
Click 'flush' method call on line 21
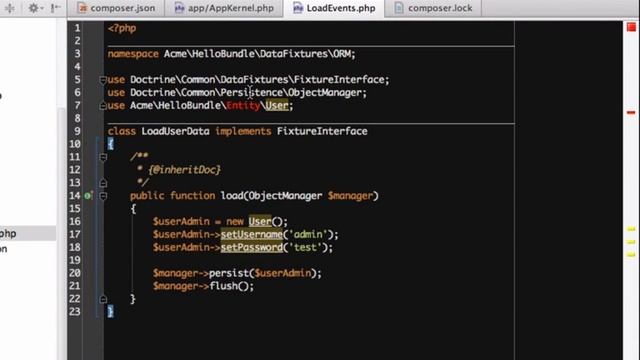click(x=223, y=286)
